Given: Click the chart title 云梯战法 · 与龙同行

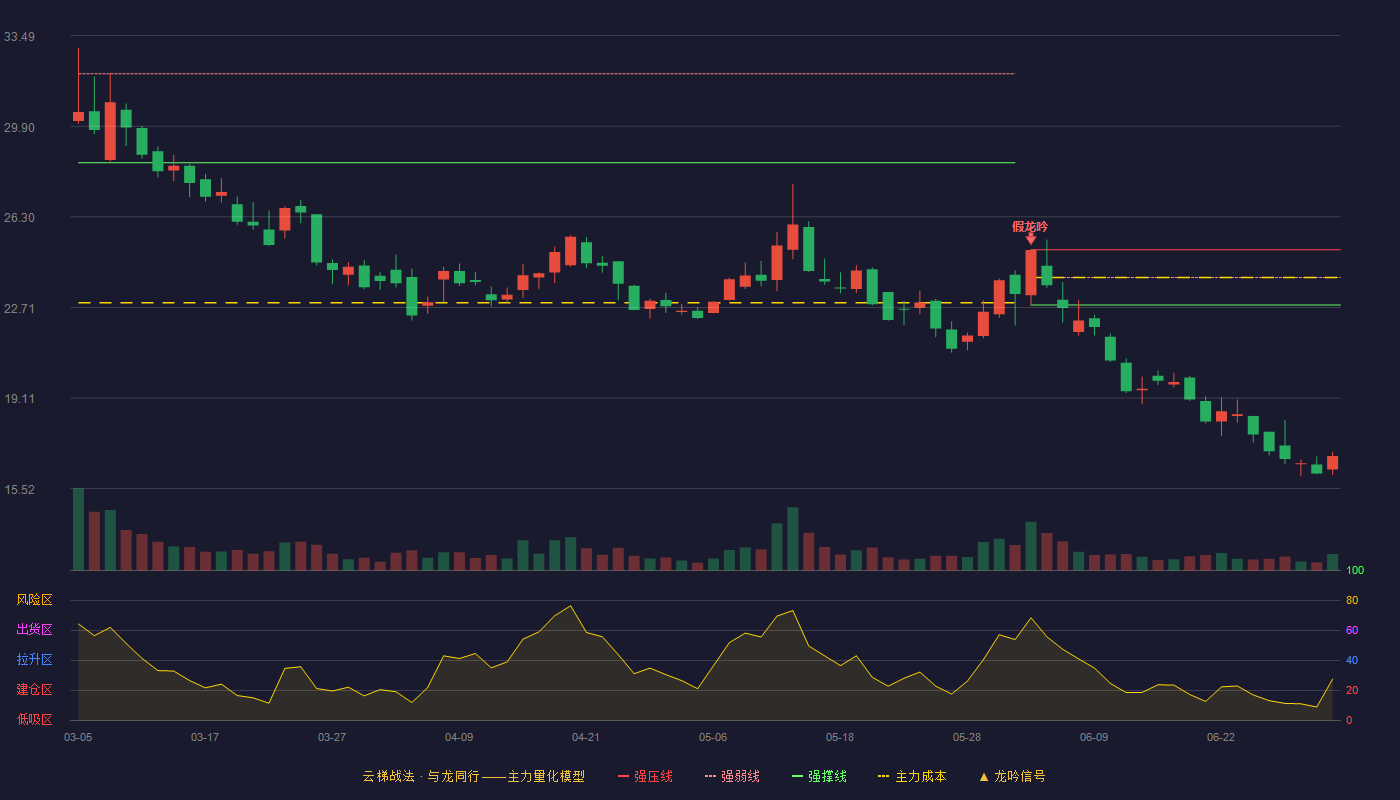Looking at the screenshot, I should 421,776.
